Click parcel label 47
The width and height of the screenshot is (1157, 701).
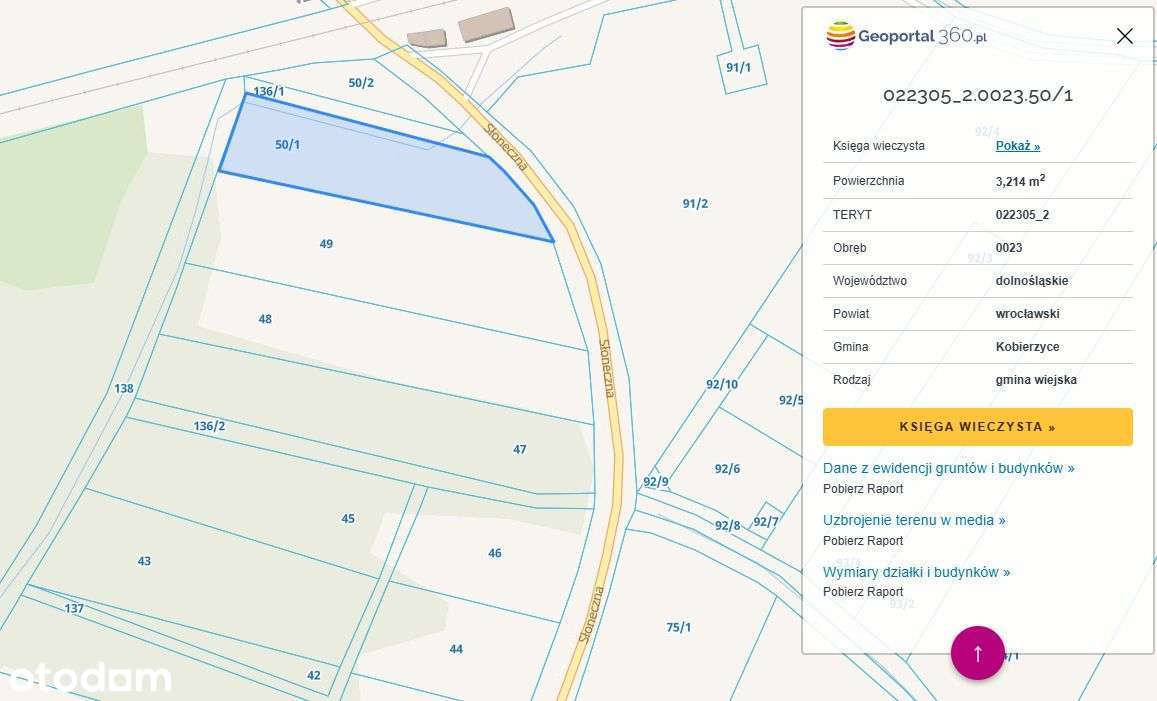pos(519,449)
